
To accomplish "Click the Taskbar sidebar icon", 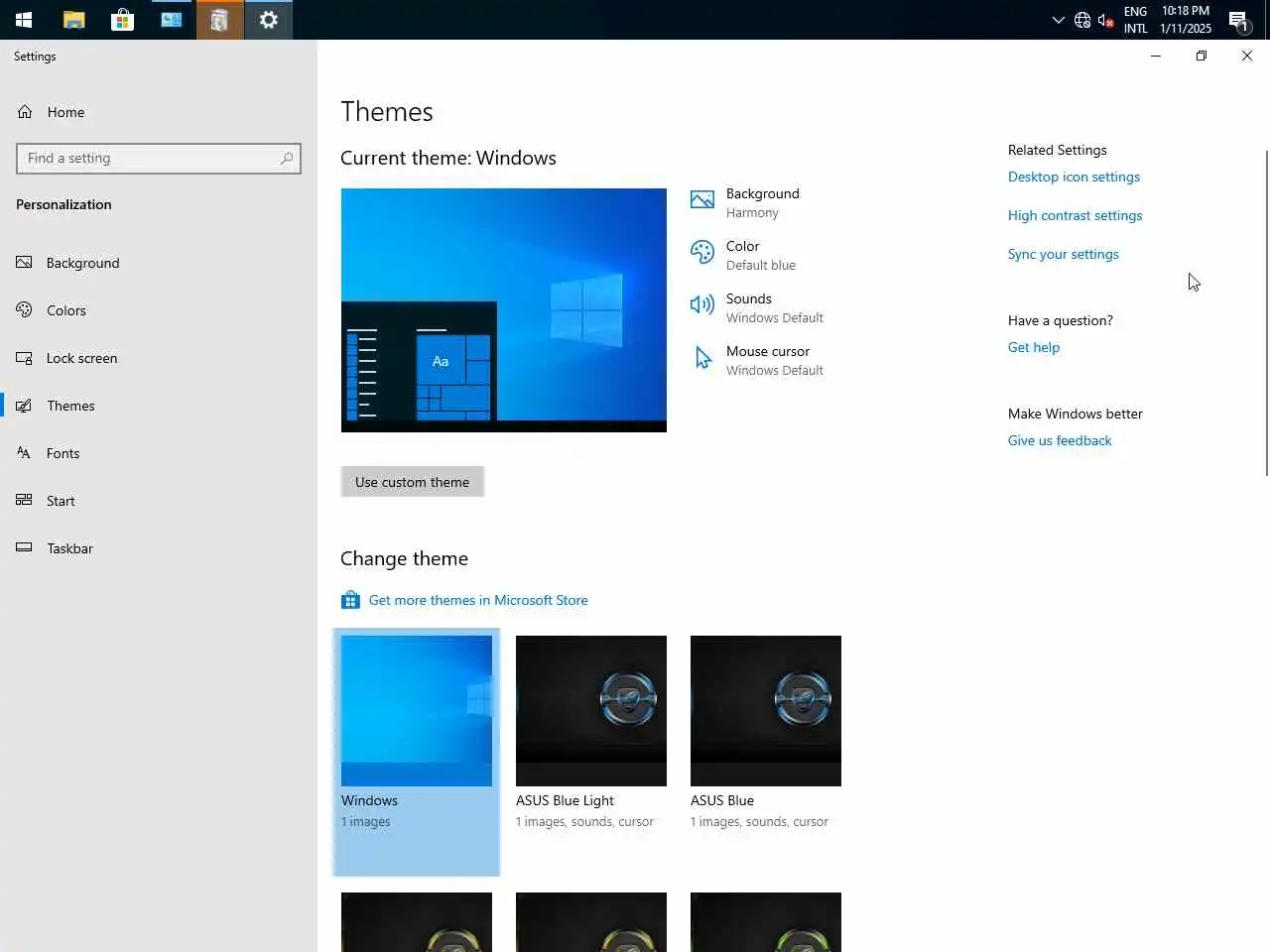I will pos(24,548).
